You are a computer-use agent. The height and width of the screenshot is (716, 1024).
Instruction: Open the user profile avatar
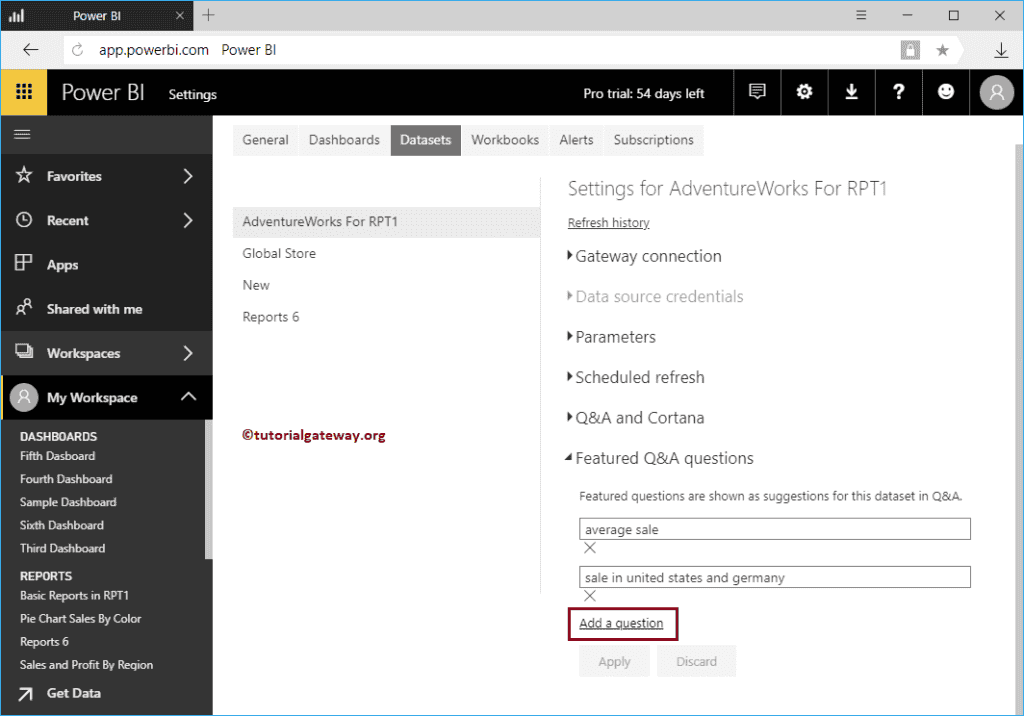pos(997,93)
